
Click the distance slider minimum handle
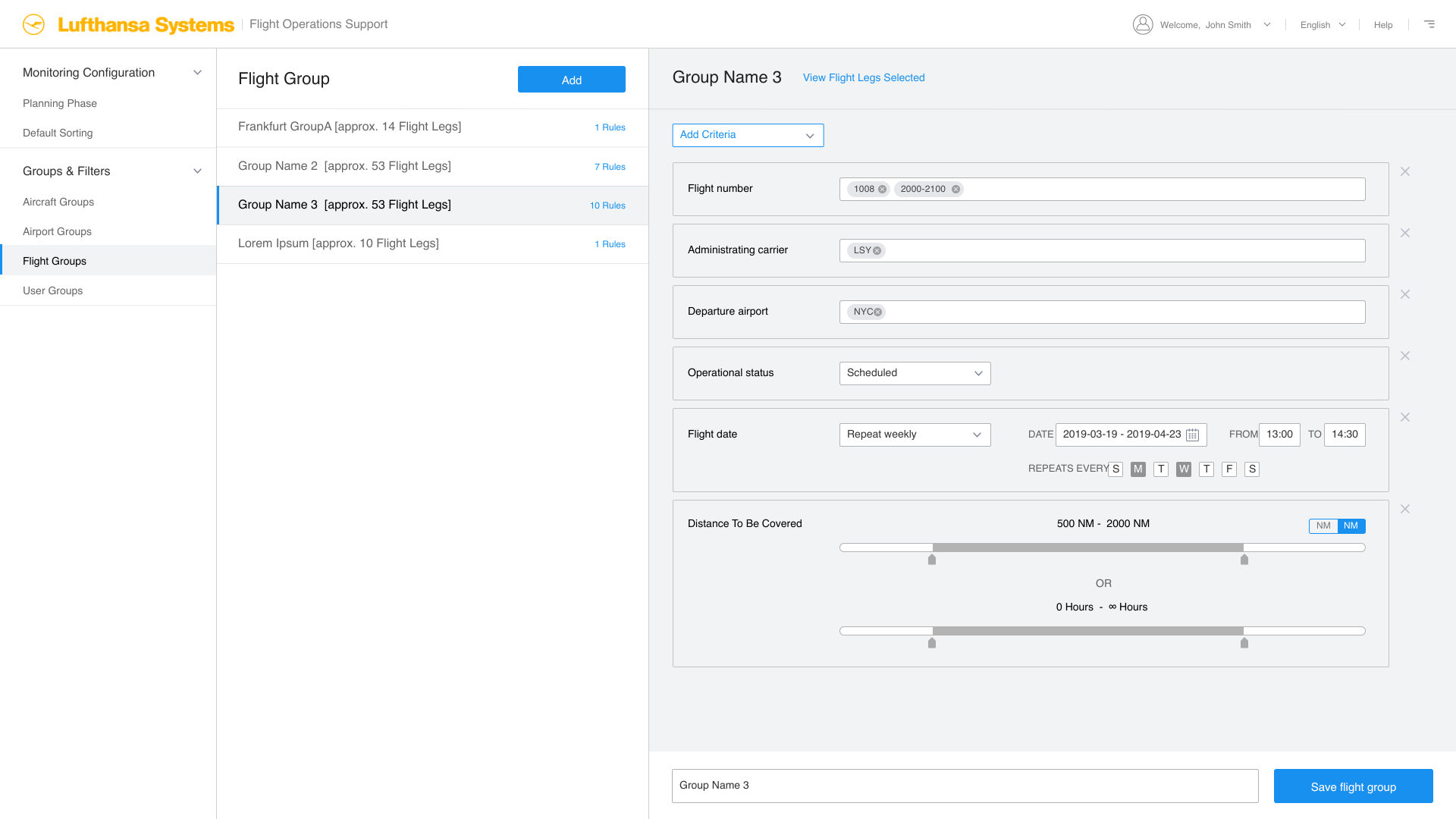tap(932, 560)
